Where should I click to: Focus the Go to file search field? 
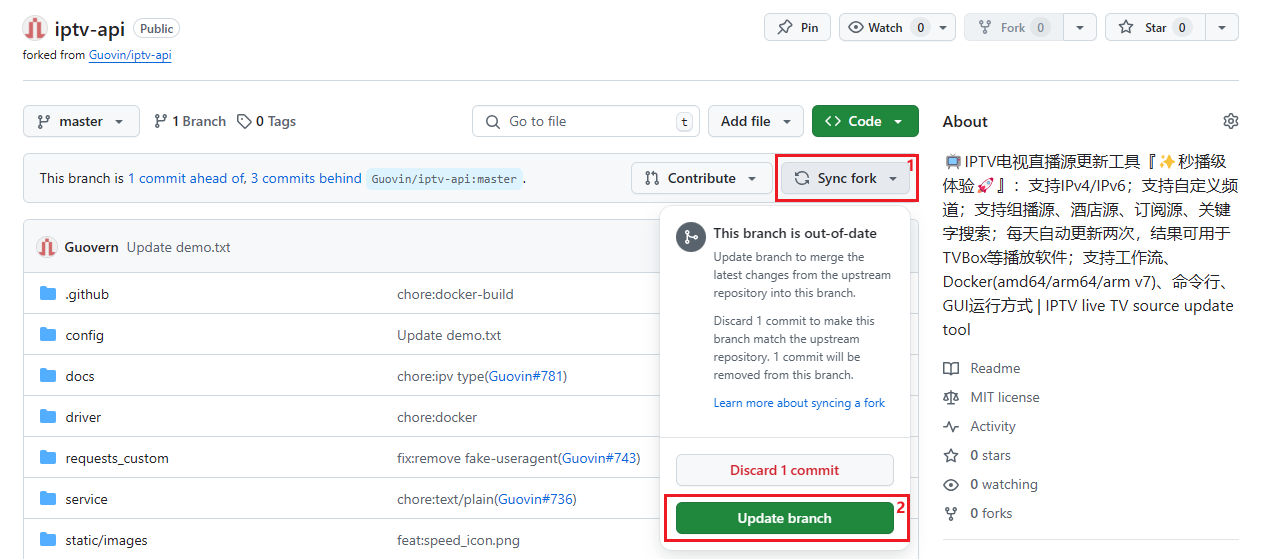click(x=585, y=121)
